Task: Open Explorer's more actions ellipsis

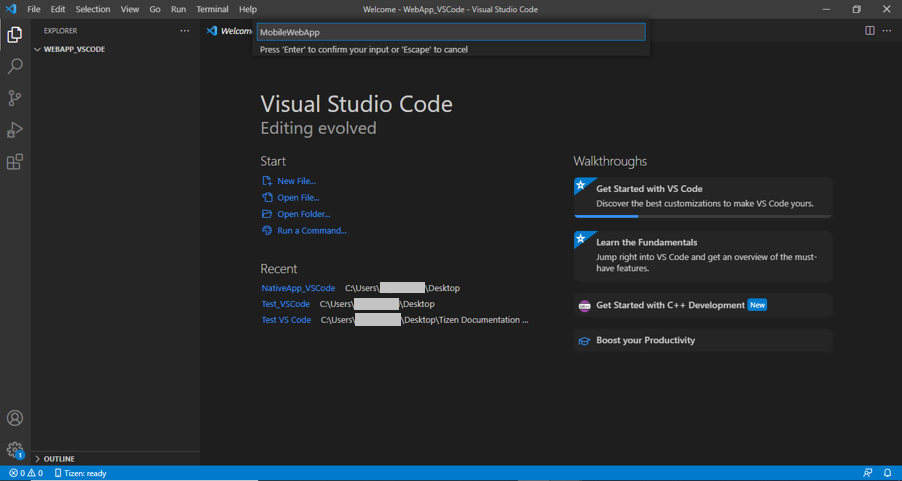Action: click(x=184, y=31)
